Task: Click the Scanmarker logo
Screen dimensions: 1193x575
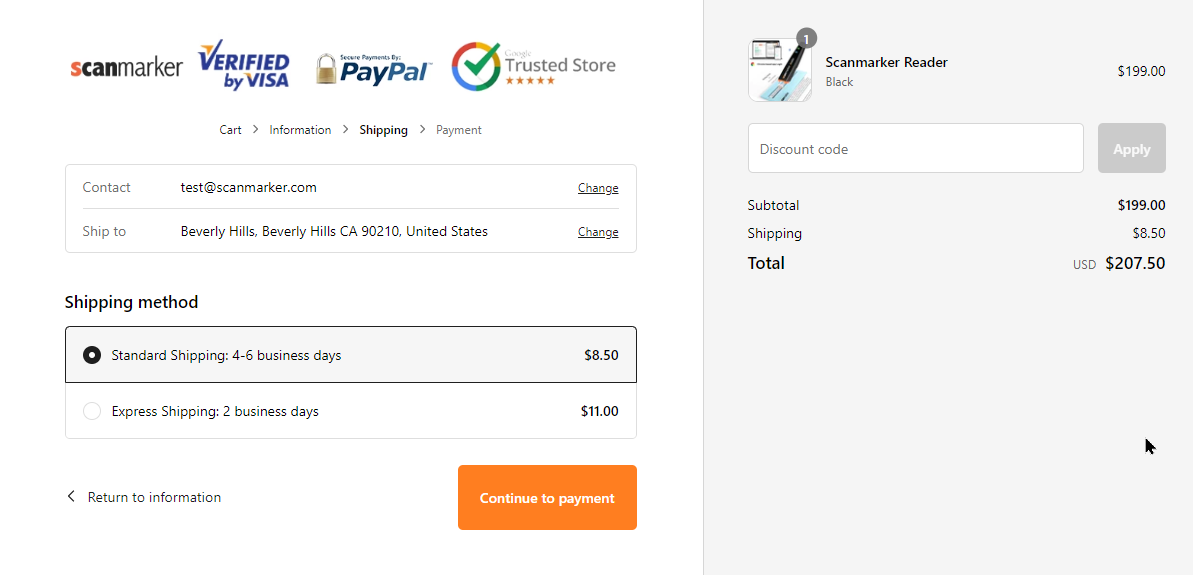Action: tap(126, 68)
